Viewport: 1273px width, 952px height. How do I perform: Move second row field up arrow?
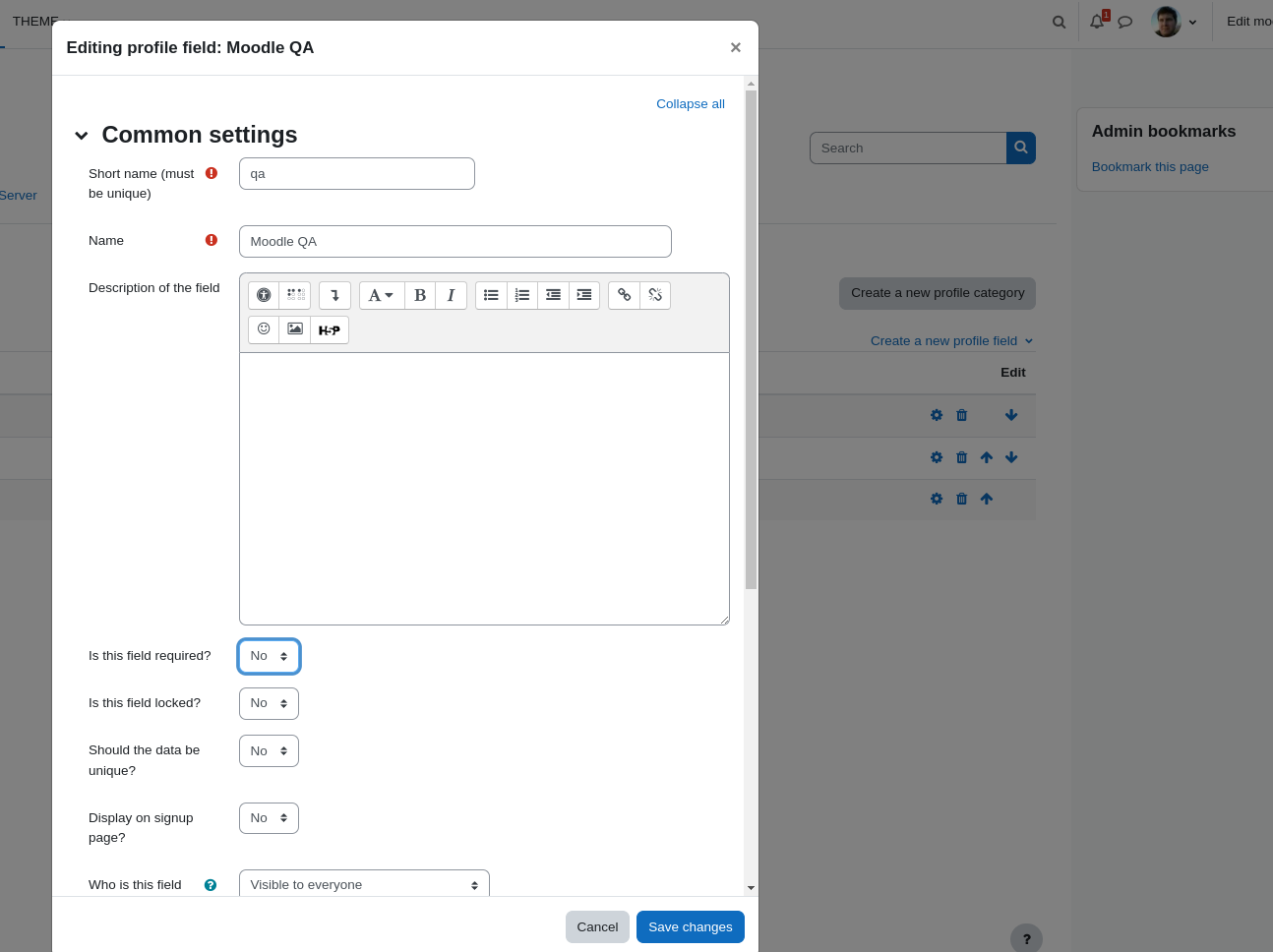click(987, 457)
